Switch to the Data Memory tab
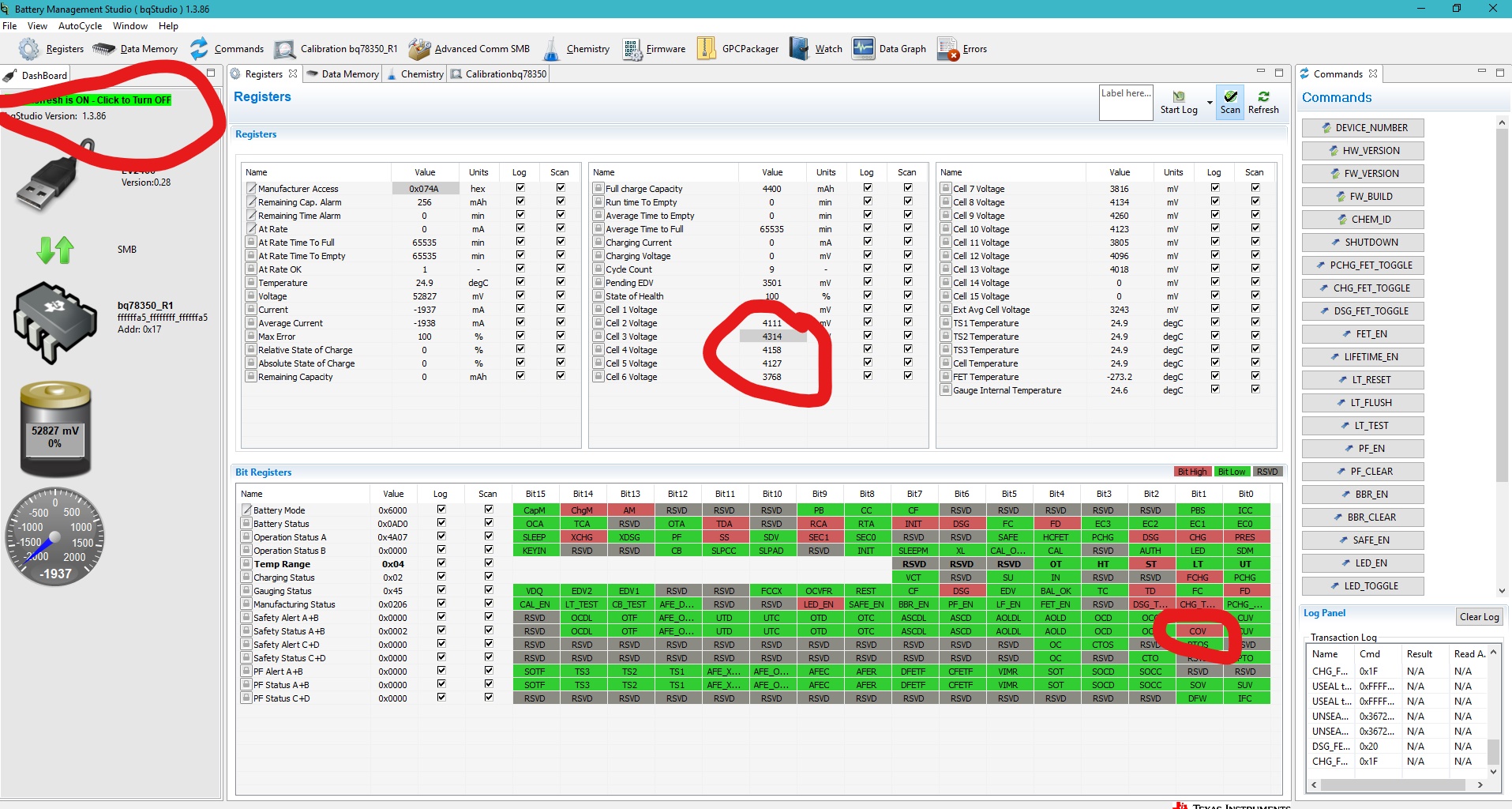 click(x=343, y=73)
